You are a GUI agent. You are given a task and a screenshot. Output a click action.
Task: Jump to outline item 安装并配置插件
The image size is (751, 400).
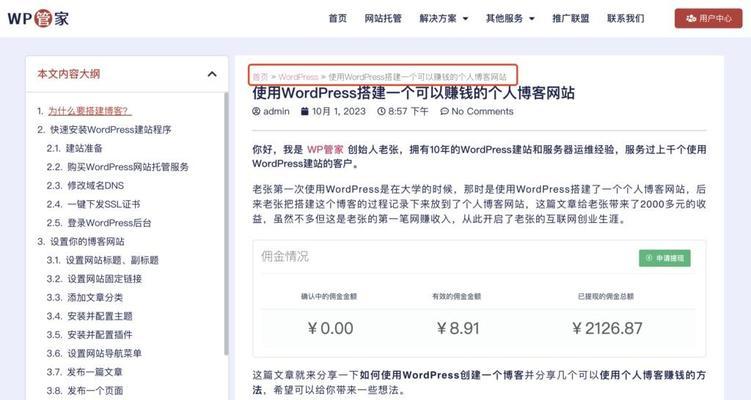coord(100,335)
